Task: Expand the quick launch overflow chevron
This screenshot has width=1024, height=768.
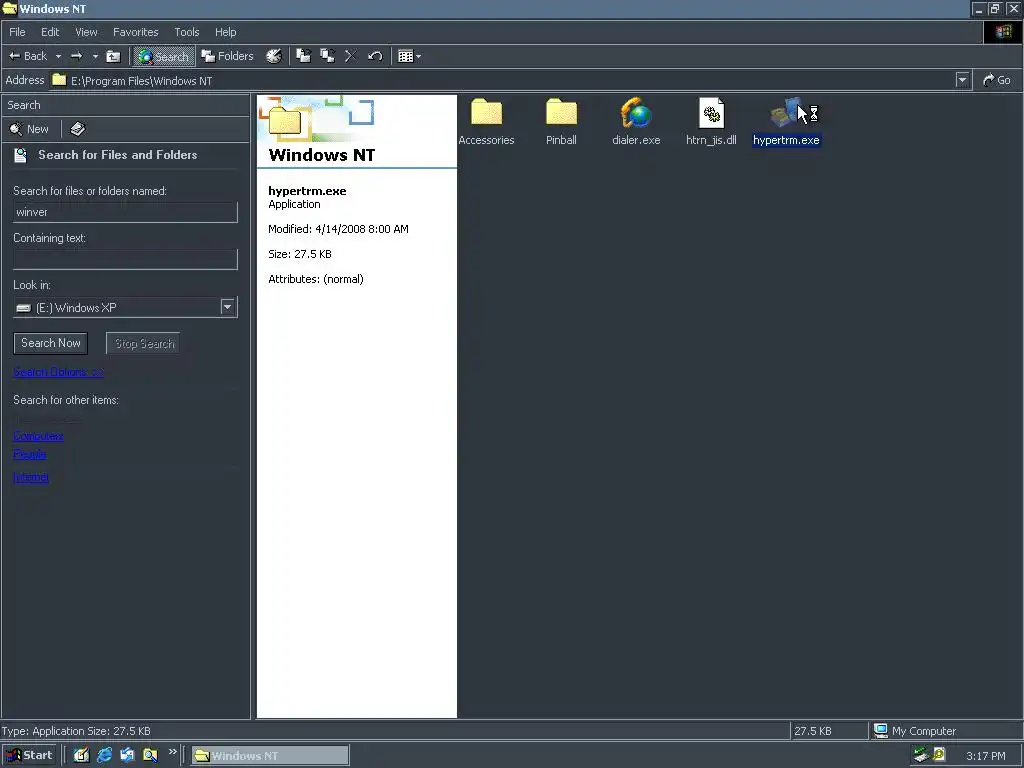Action: click(x=172, y=752)
